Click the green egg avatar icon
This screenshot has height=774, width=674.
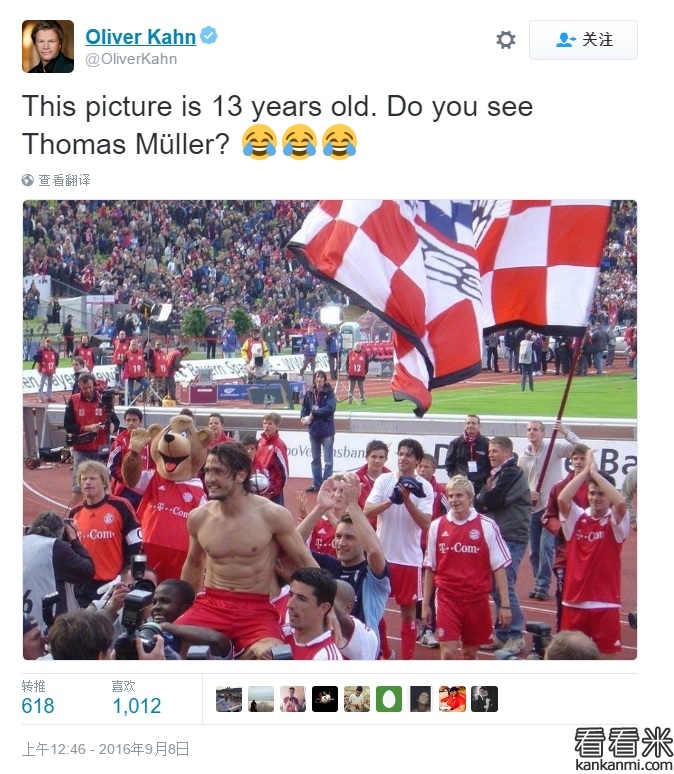pos(389,699)
